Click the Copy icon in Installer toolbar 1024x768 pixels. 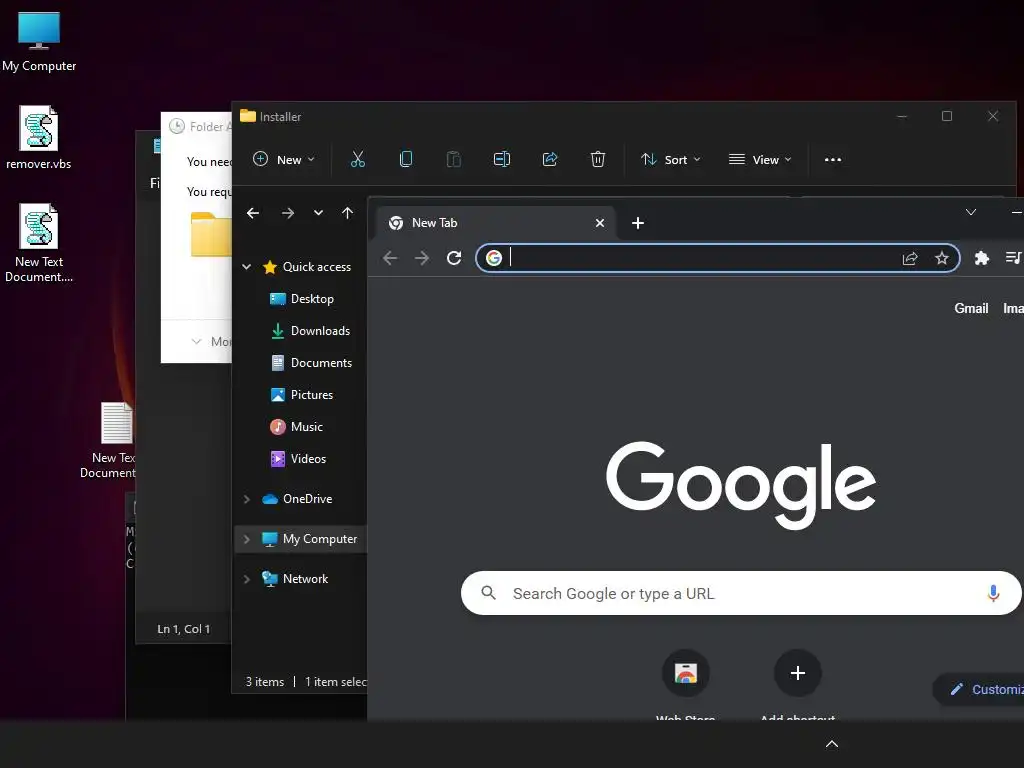tap(406, 159)
